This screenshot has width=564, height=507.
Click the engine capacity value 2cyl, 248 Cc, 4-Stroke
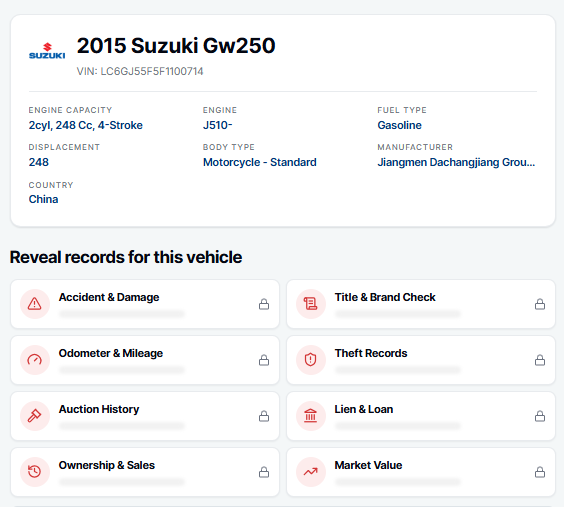86,125
